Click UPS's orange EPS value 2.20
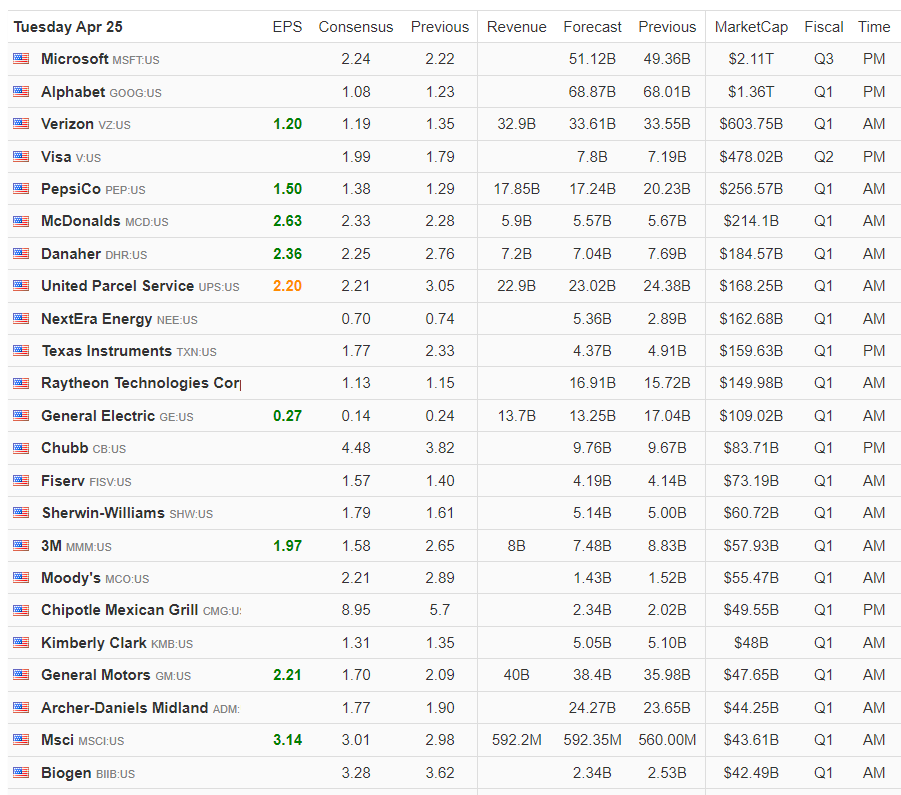901x795 pixels. click(x=287, y=286)
